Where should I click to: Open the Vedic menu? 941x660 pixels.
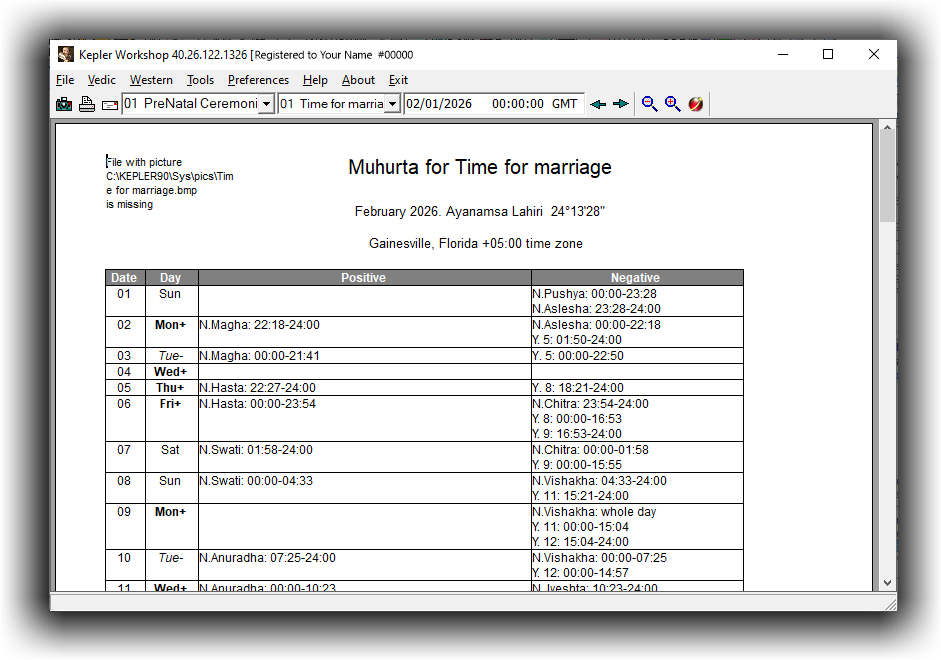pyautogui.click(x=101, y=80)
